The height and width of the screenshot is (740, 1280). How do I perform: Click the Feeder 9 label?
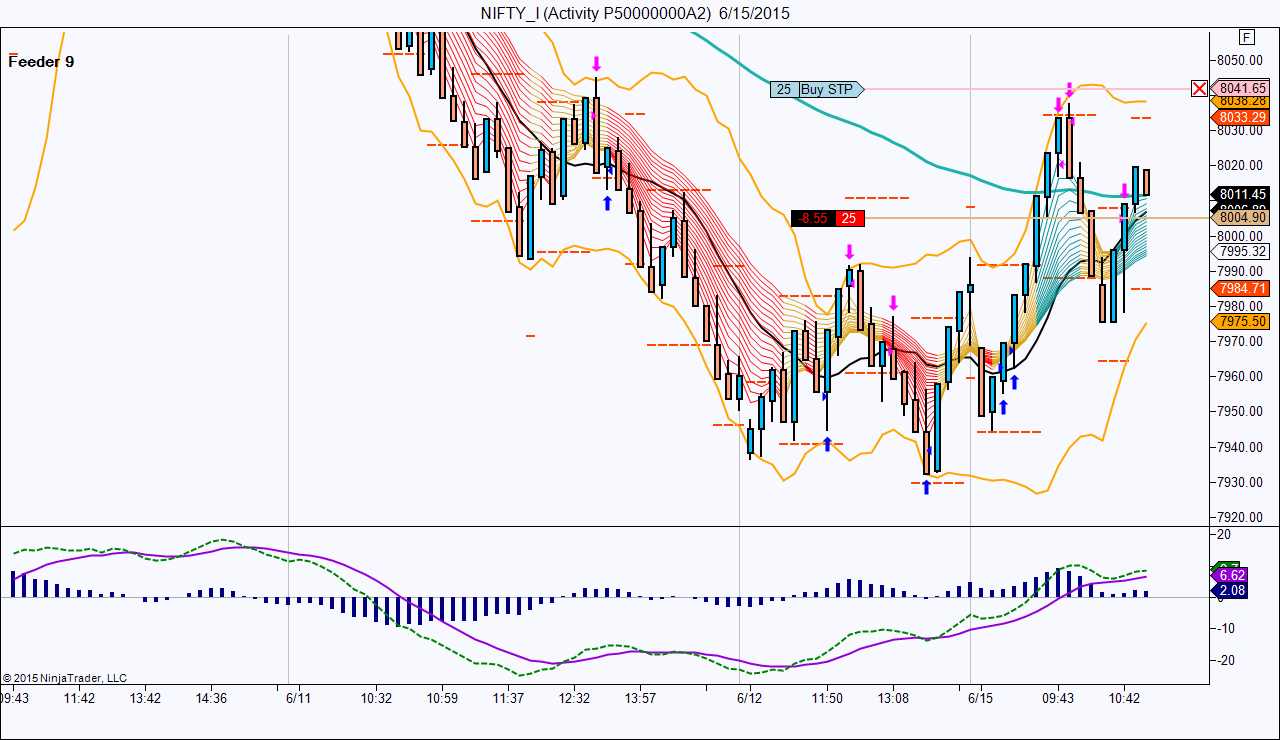point(41,61)
